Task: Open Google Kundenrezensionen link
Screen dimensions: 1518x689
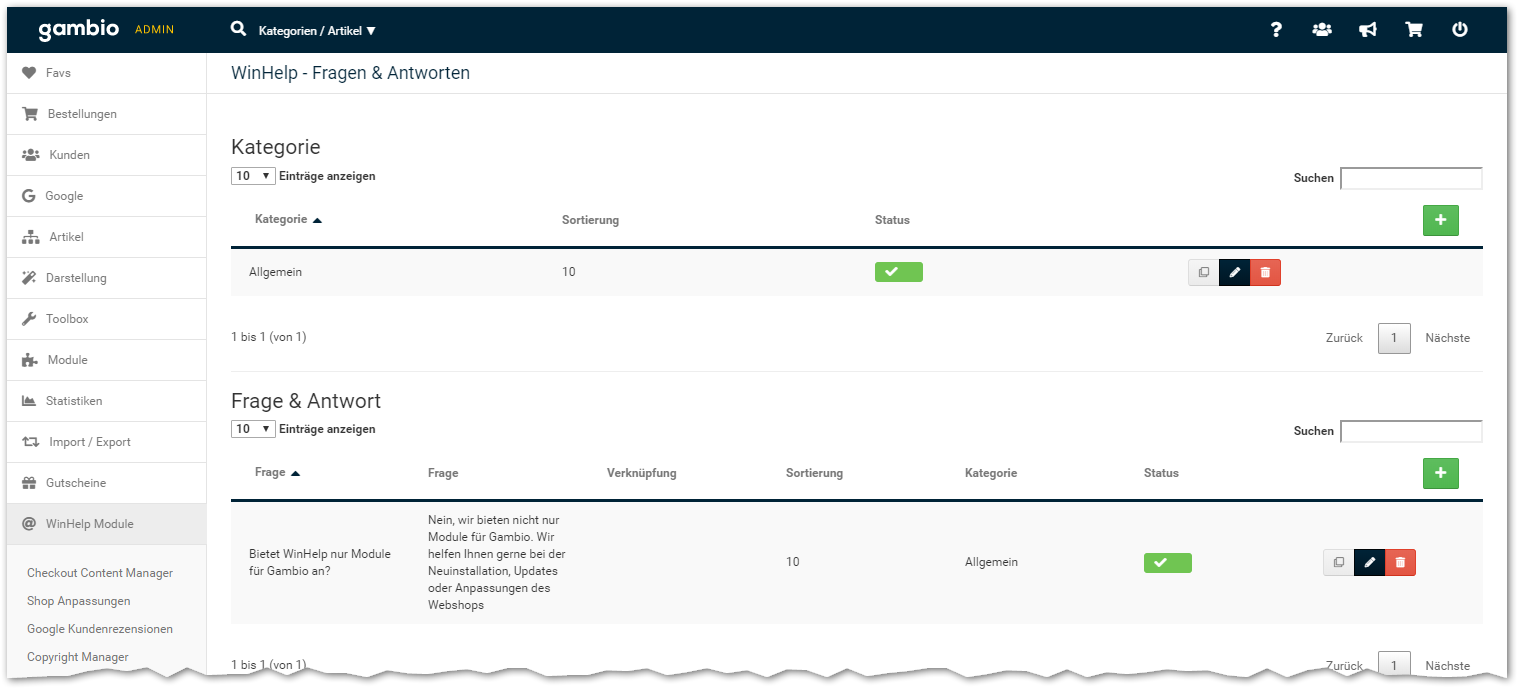Action: point(100,629)
